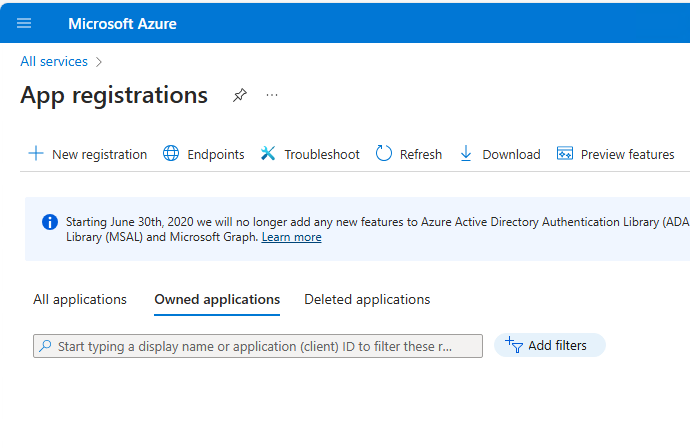The height and width of the screenshot is (448, 690).
Task: Click the App registrations page heading
Action: [114, 95]
